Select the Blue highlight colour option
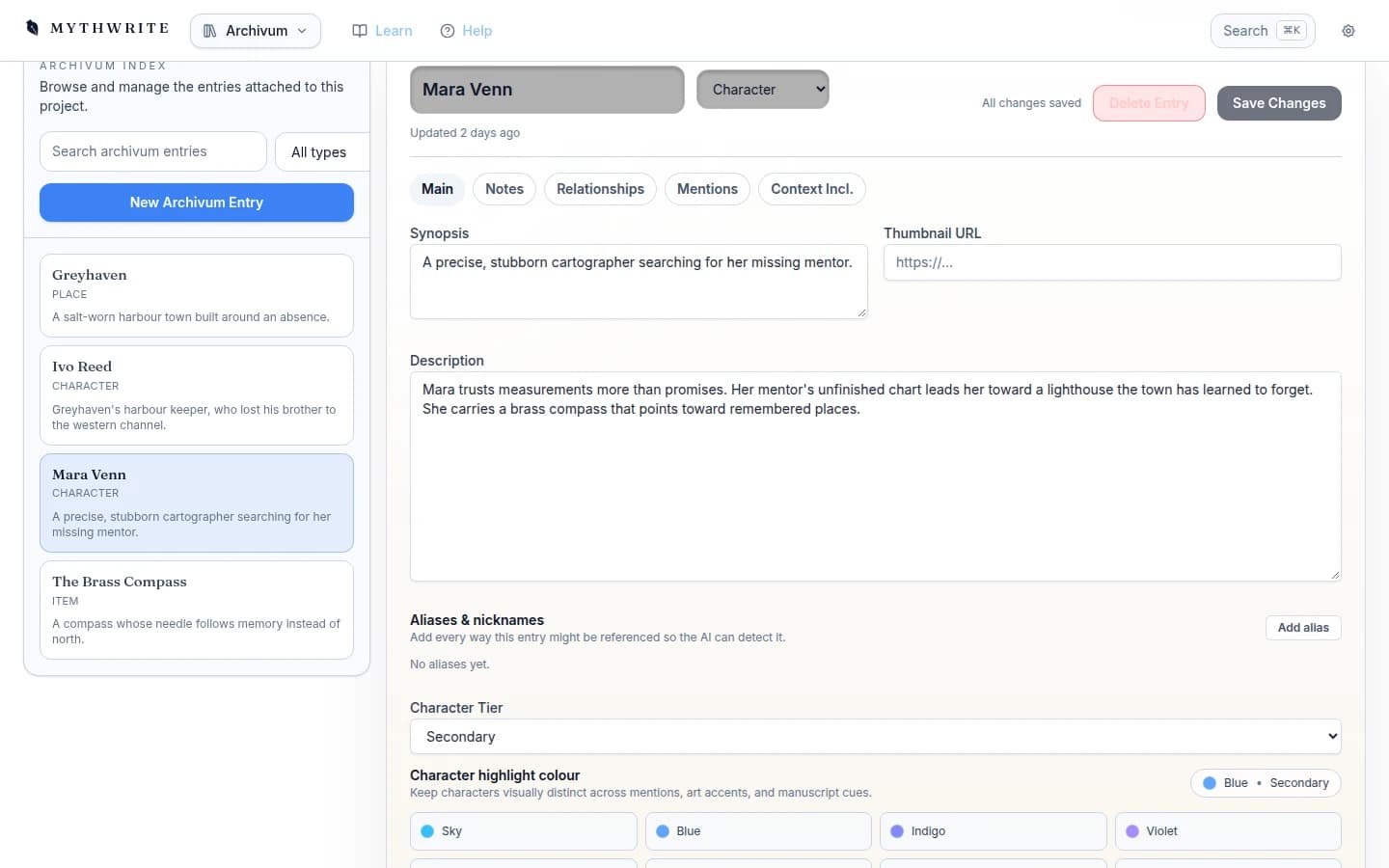1389x868 pixels. point(758,831)
